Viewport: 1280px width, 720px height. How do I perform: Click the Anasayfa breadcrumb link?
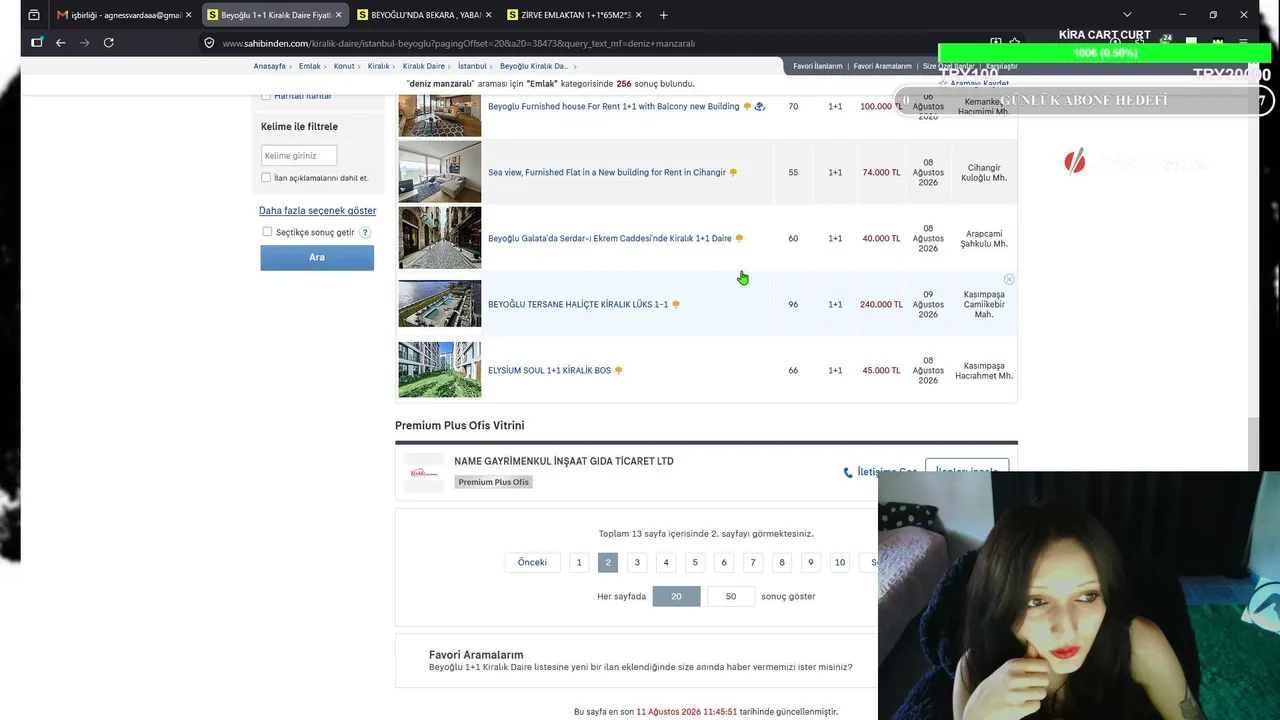(270, 66)
